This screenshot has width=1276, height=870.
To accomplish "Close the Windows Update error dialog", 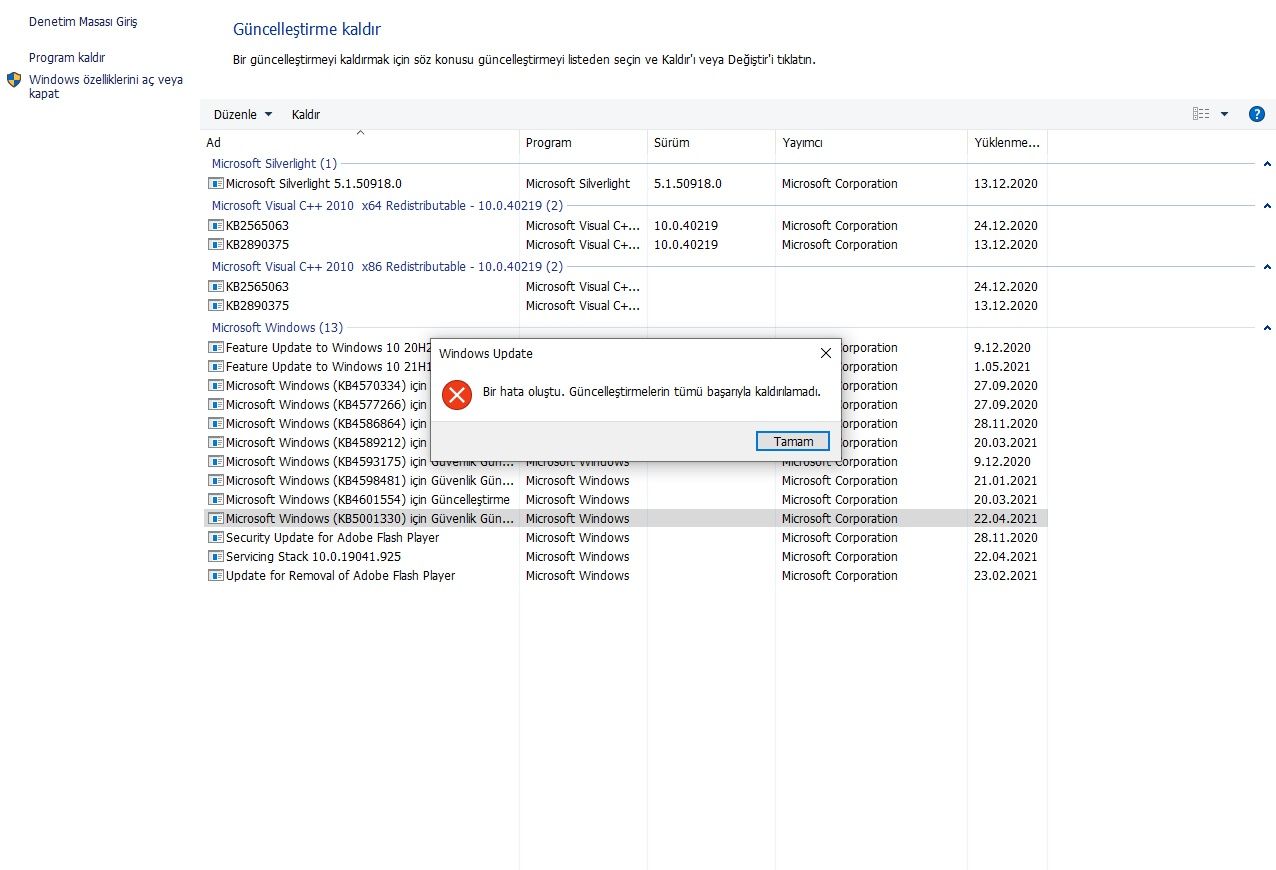I will pyautogui.click(x=825, y=353).
